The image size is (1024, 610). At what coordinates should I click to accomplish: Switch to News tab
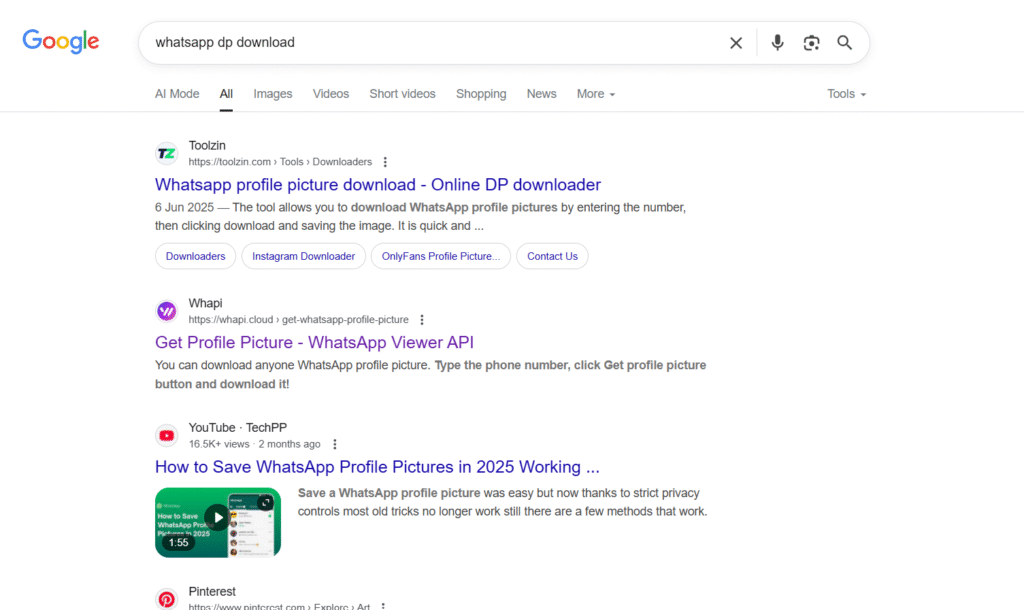pyautogui.click(x=541, y=94)
